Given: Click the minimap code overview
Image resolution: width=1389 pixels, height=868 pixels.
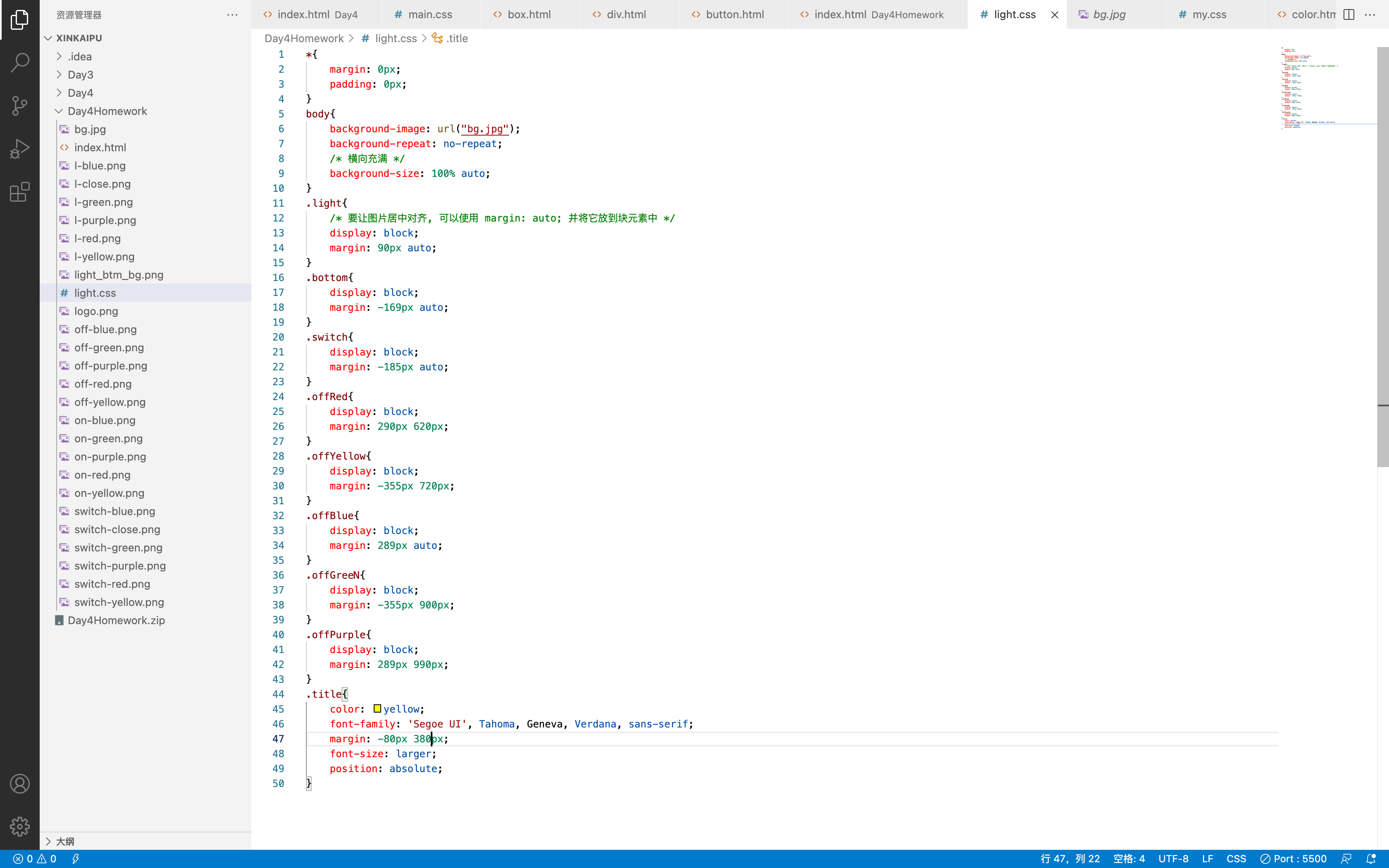Looking at the screenshot, I should click(x=1327, y=88).
